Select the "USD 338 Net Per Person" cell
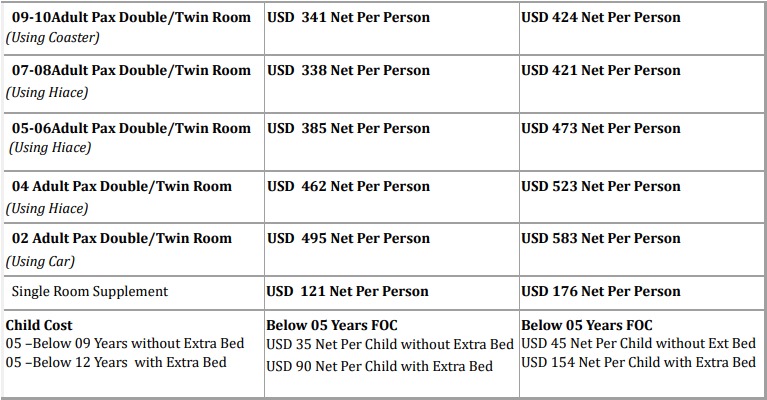The image size is (767, 400). tap(348, 70)
